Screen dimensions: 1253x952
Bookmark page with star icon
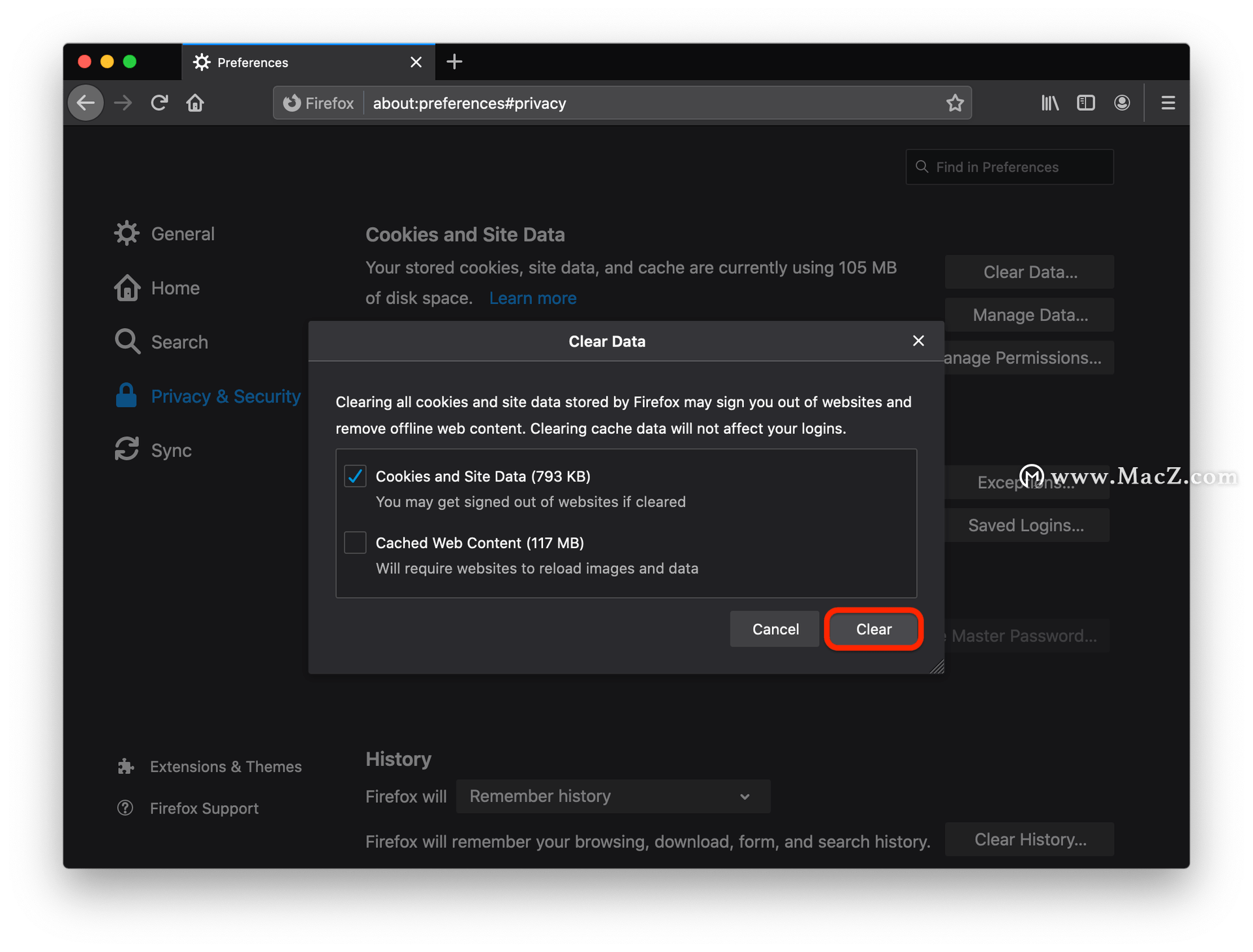tap(955, 103)
